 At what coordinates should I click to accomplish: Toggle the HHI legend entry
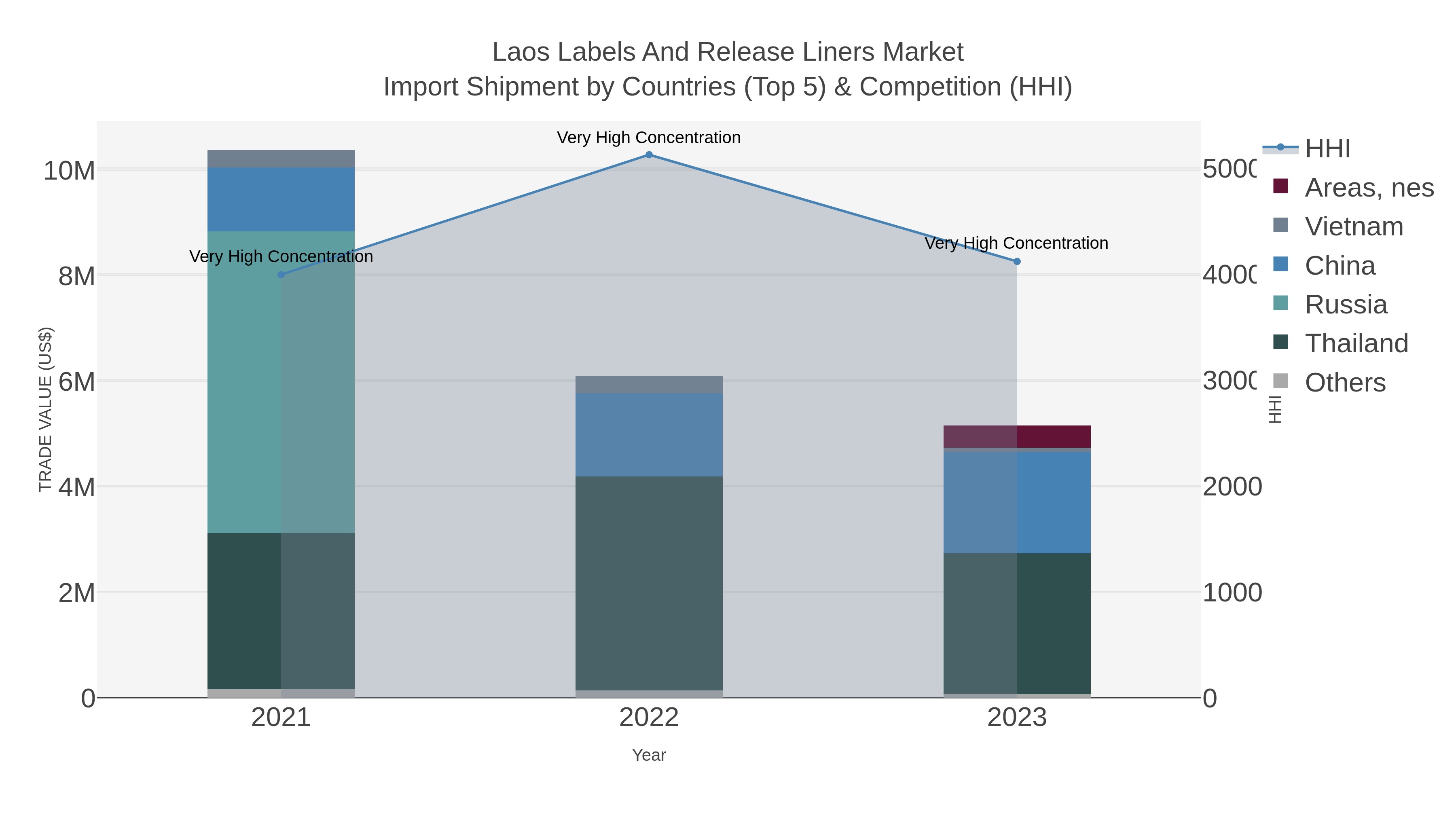(1307, 149)
